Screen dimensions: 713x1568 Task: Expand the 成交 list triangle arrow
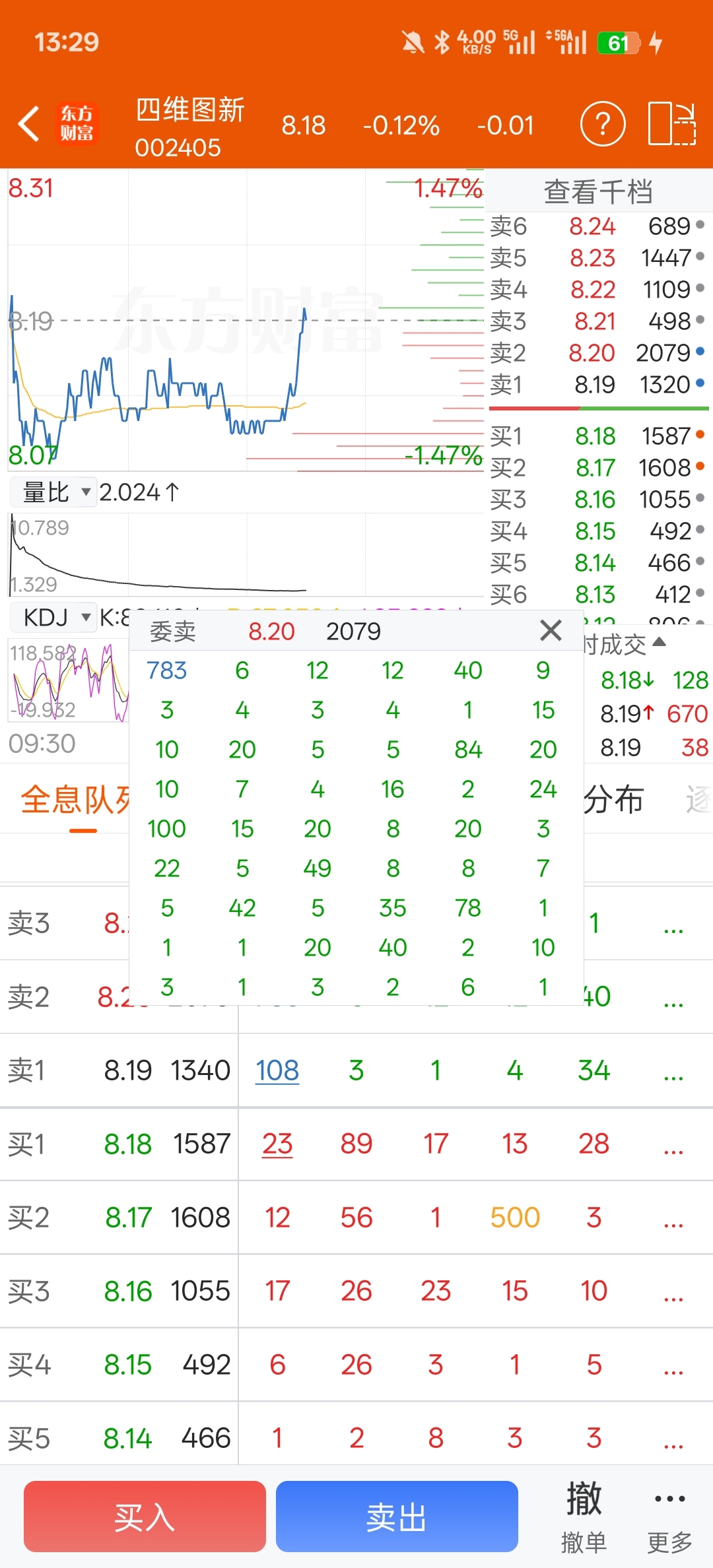click(659, 641)
